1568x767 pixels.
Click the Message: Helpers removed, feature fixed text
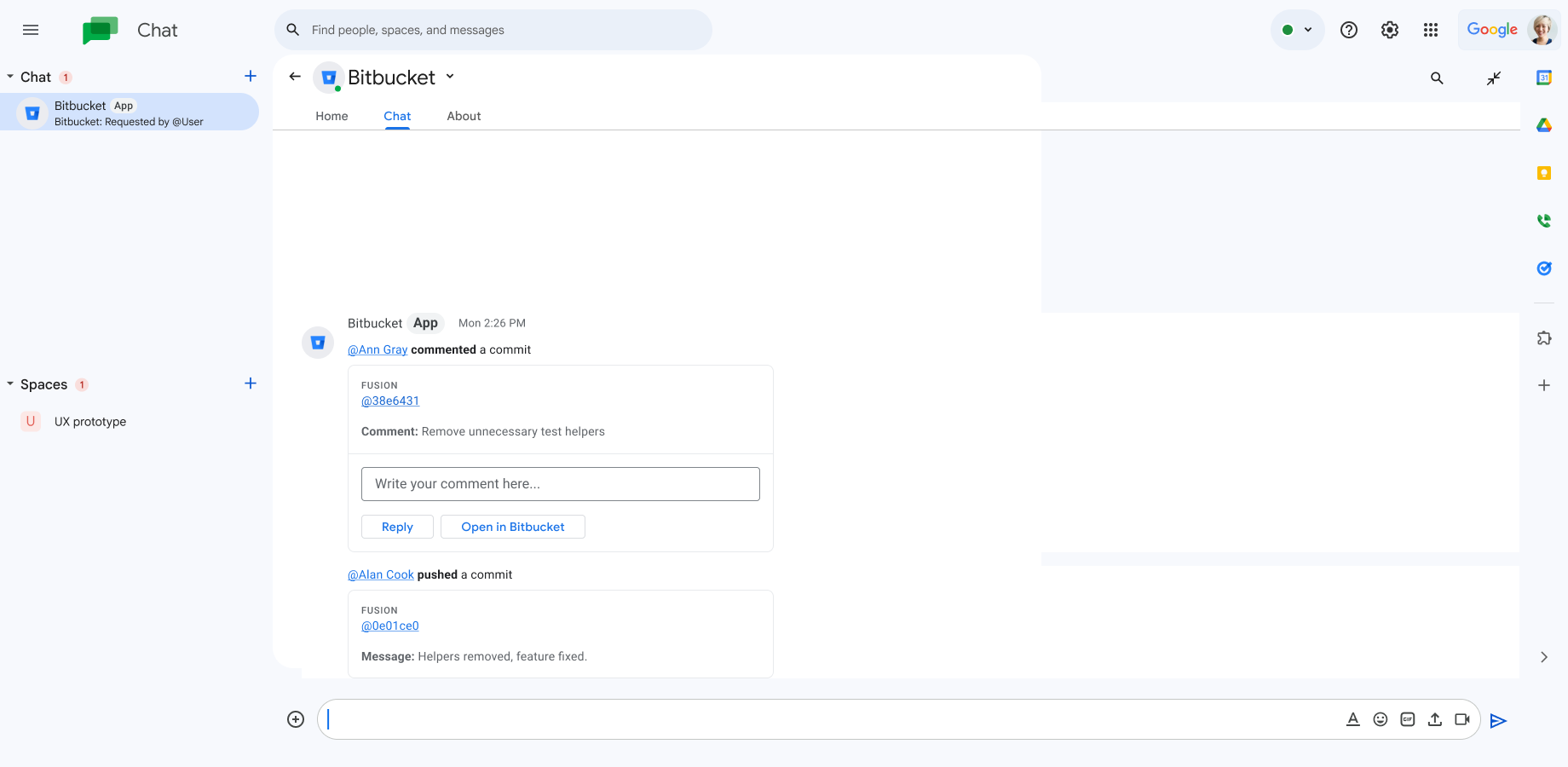[475, 656]
